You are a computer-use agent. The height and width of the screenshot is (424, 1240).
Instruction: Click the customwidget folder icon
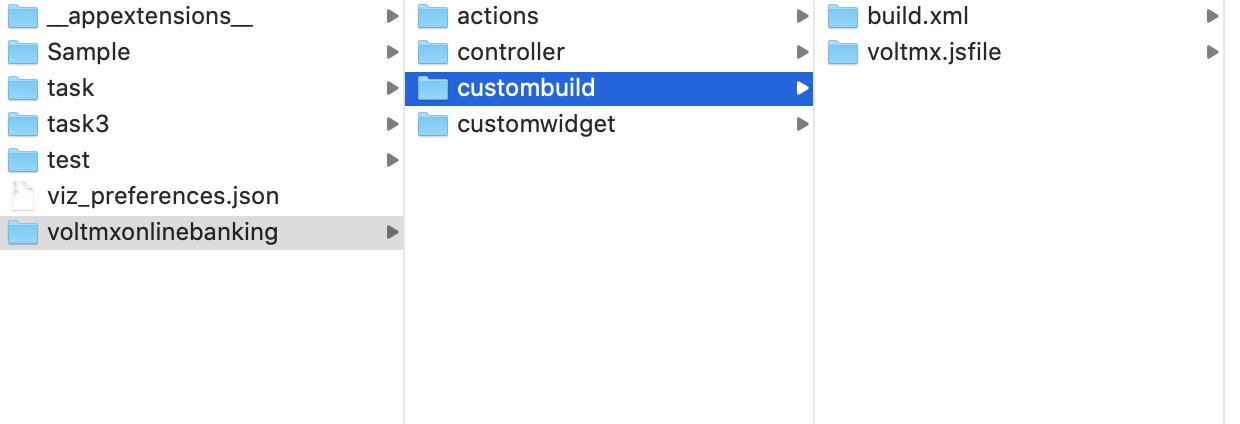pyautogui.click(x=432, y=124)
